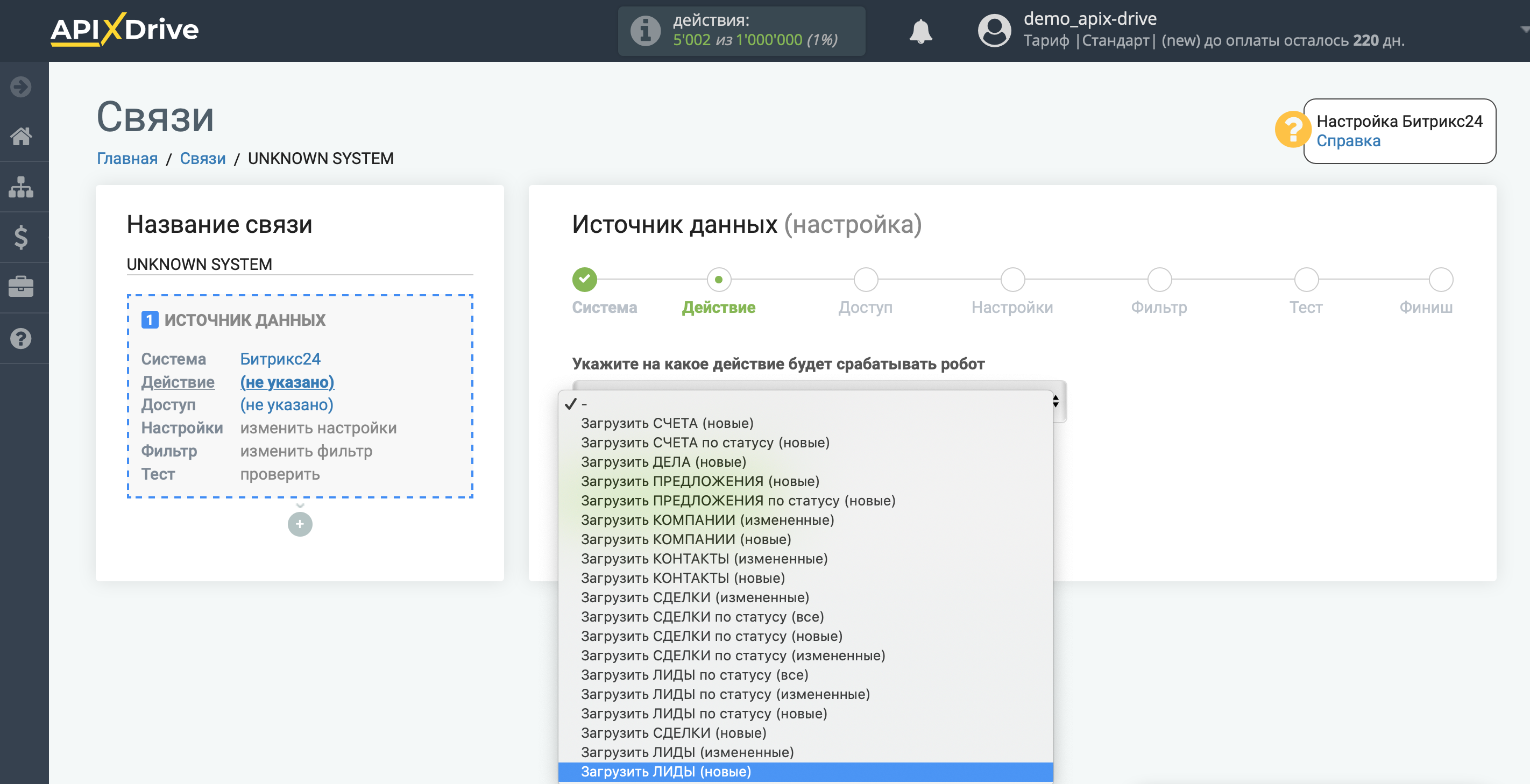Choose Загрузить СДЕЛКИ по статусу (новые)
This screenshot has width=1530, height=784.
pyautogui.click(x=805, y=636)
